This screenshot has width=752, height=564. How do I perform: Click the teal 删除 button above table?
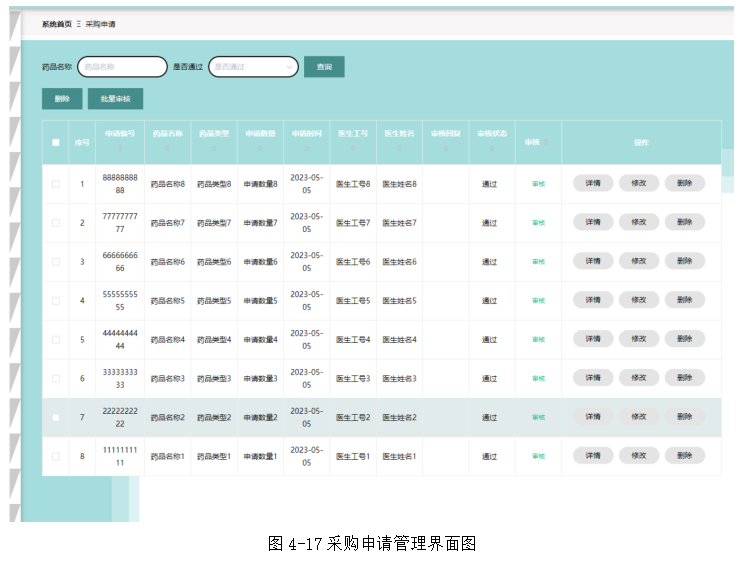(62, 99)
